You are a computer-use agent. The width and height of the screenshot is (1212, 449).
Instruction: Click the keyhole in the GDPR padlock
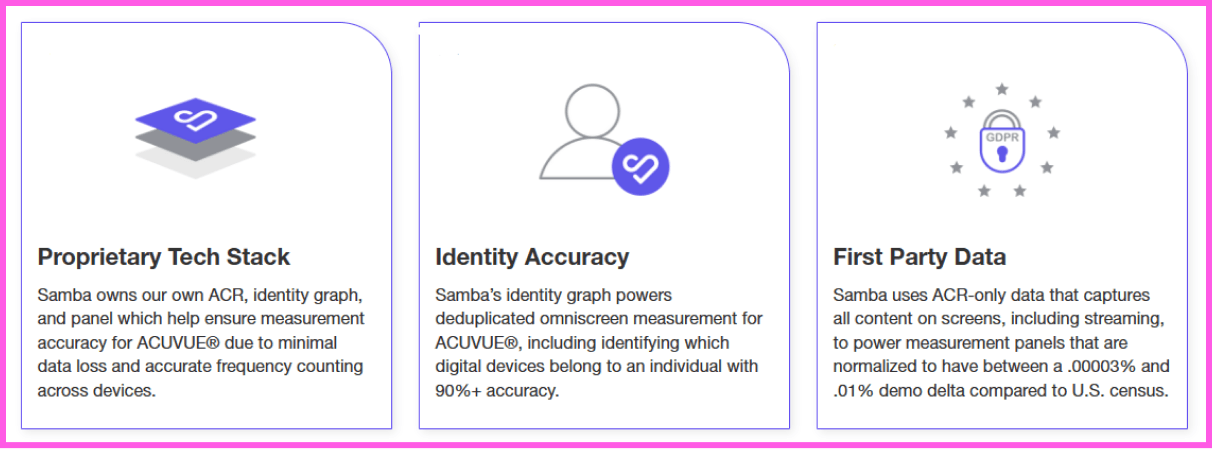(x=1001, y=152)
